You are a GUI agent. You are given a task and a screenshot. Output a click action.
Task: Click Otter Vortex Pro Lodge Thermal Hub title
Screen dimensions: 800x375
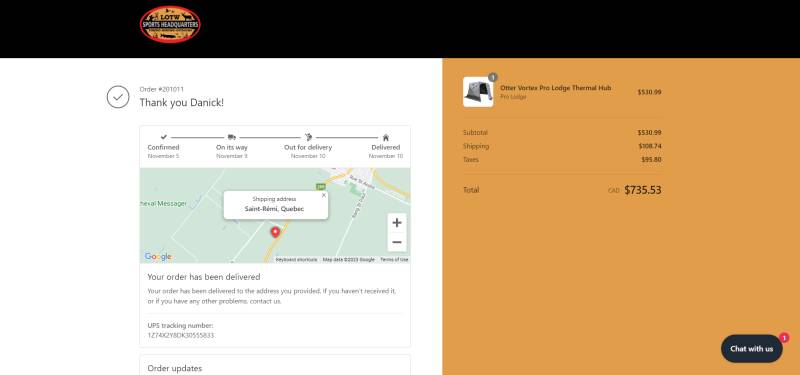coord(556,88)
